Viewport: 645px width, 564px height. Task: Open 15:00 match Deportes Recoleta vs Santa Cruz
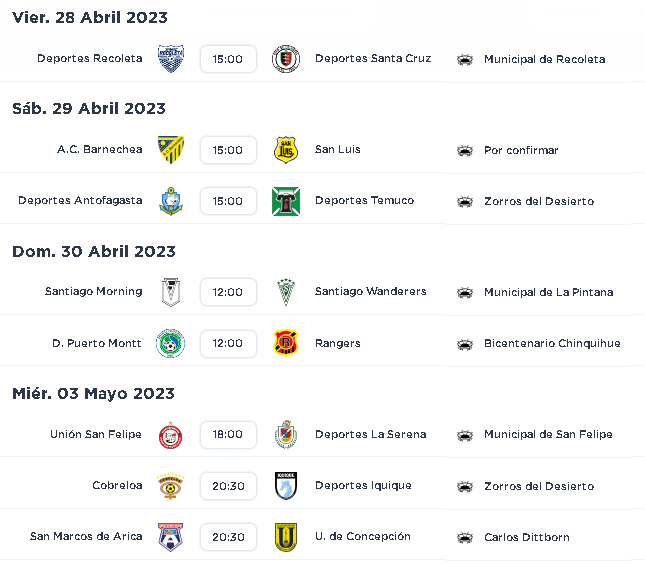coord(228,59)
